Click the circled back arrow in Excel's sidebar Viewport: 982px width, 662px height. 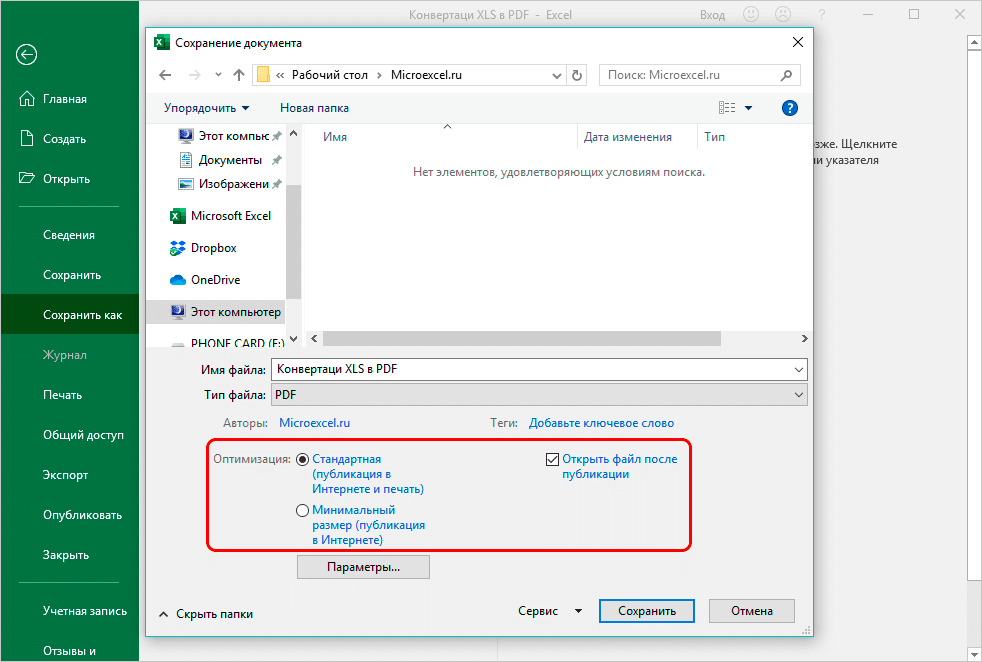point(26,55)
